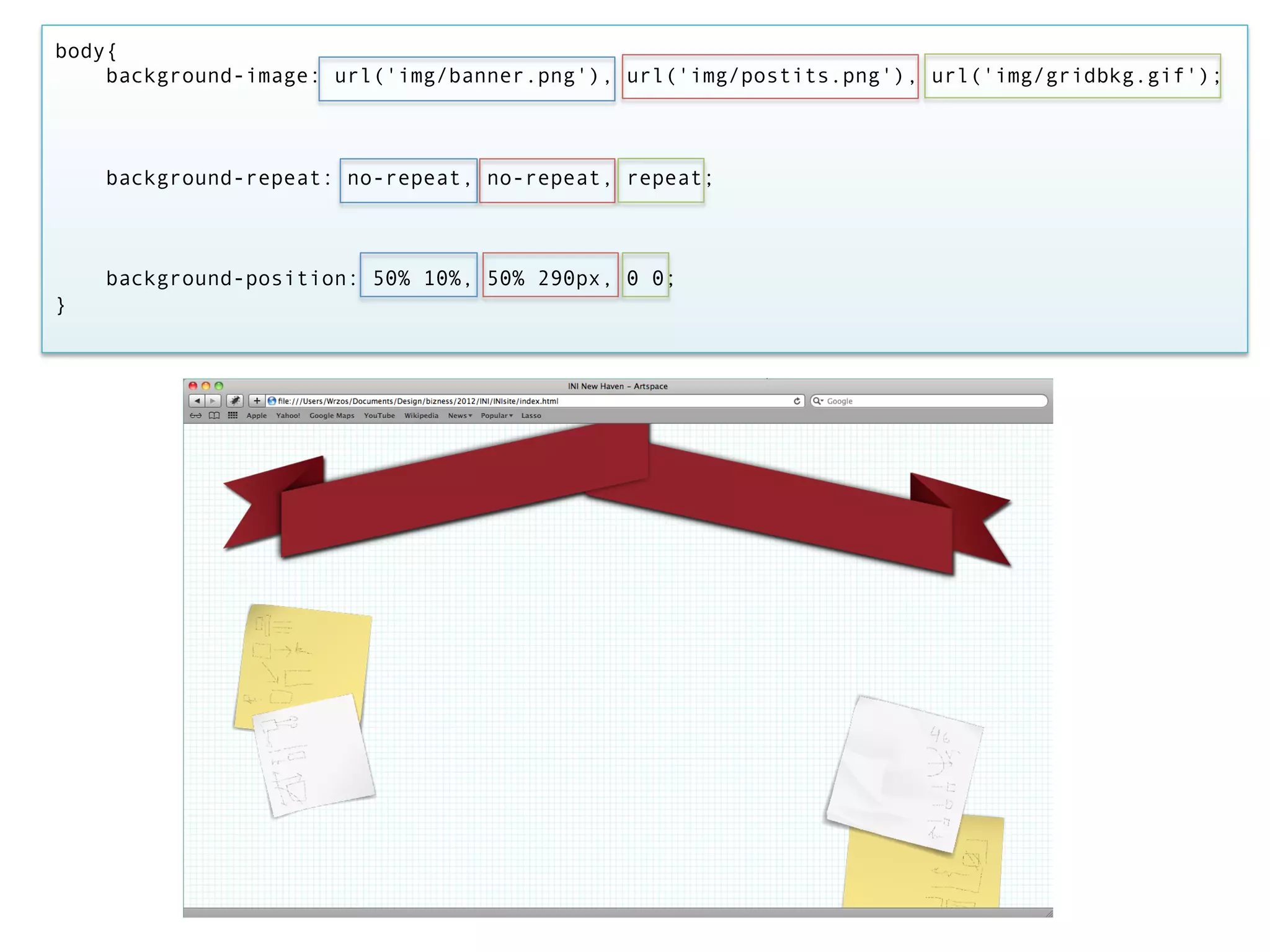Click the window resize grip corner
Viewport: 1270px width, 952px height.
[x=1049, y=913]
